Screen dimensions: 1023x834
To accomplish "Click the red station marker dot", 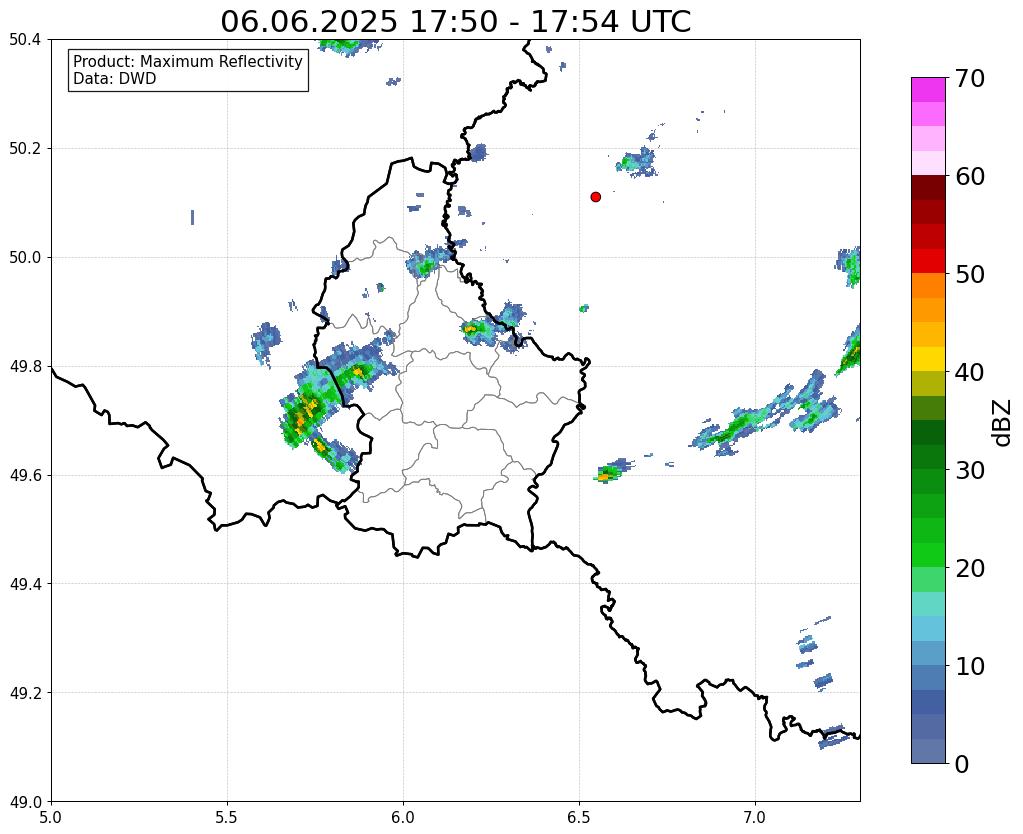I will [x=595, y=196].
